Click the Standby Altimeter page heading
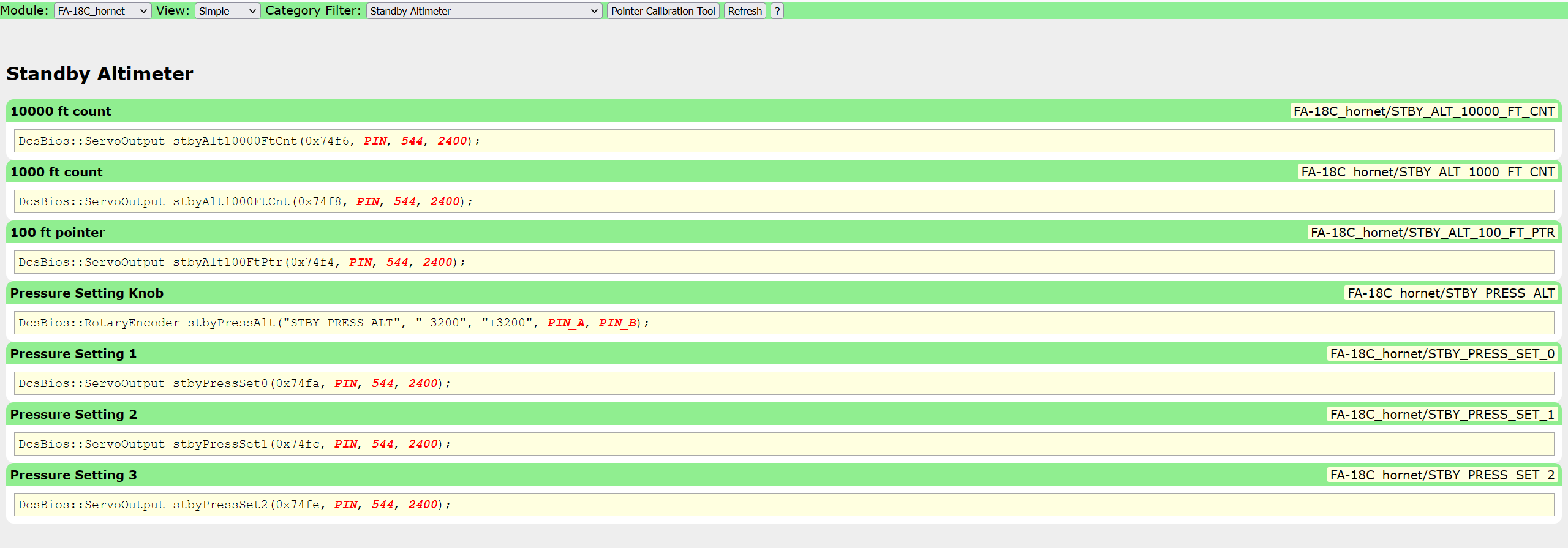1568x548 pixels. click(100, 74)
